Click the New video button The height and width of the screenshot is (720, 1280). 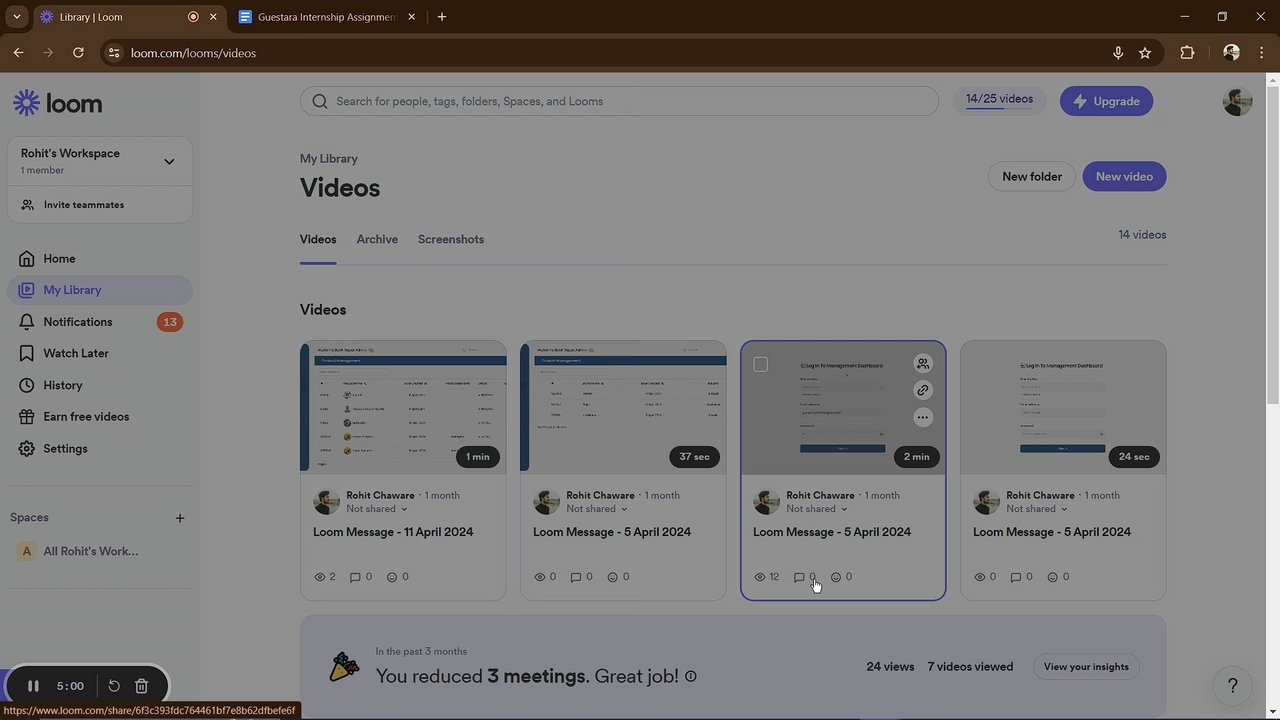click(x=1124, y=177)
